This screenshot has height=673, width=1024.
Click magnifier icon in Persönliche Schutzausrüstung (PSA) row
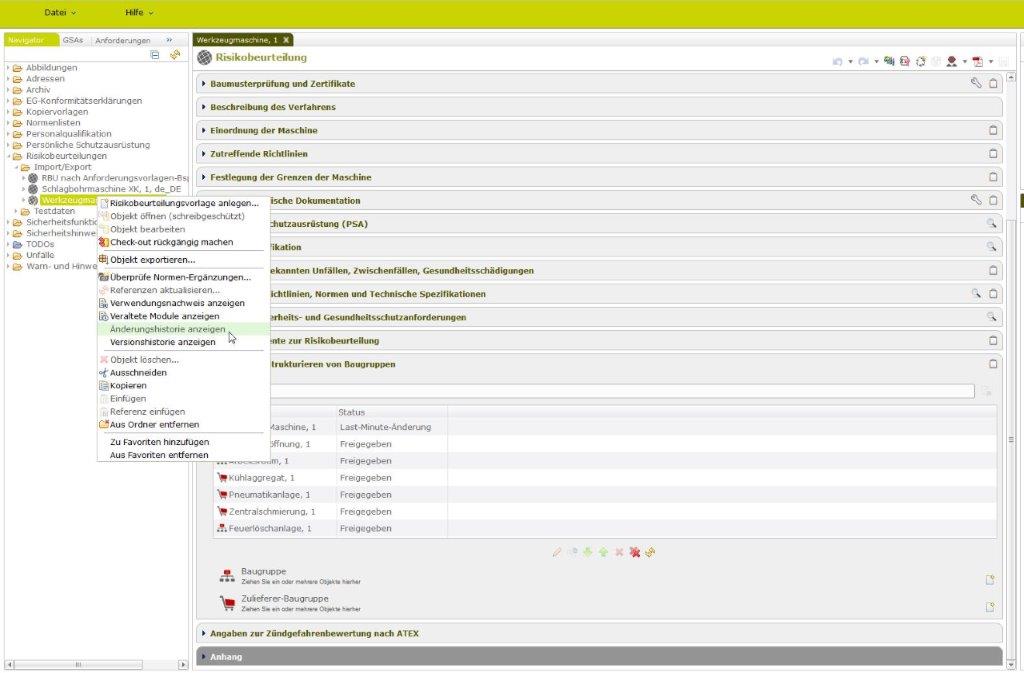[992, 224]
